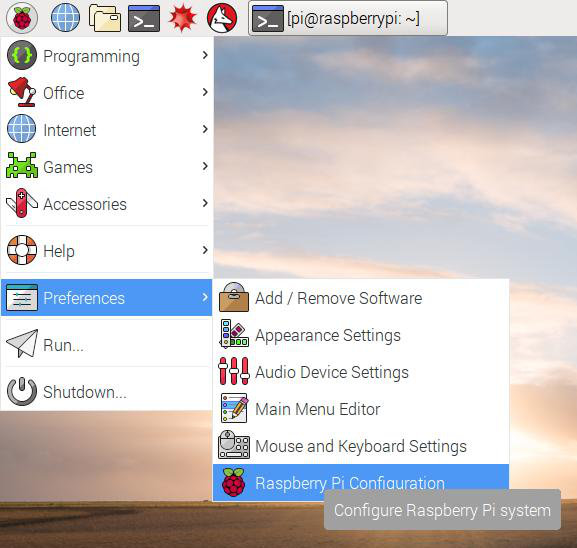Click the Audio Device Settings faders icon
Image resolution: width=577 pixels, height=548 pixels.
coord(234,371)
